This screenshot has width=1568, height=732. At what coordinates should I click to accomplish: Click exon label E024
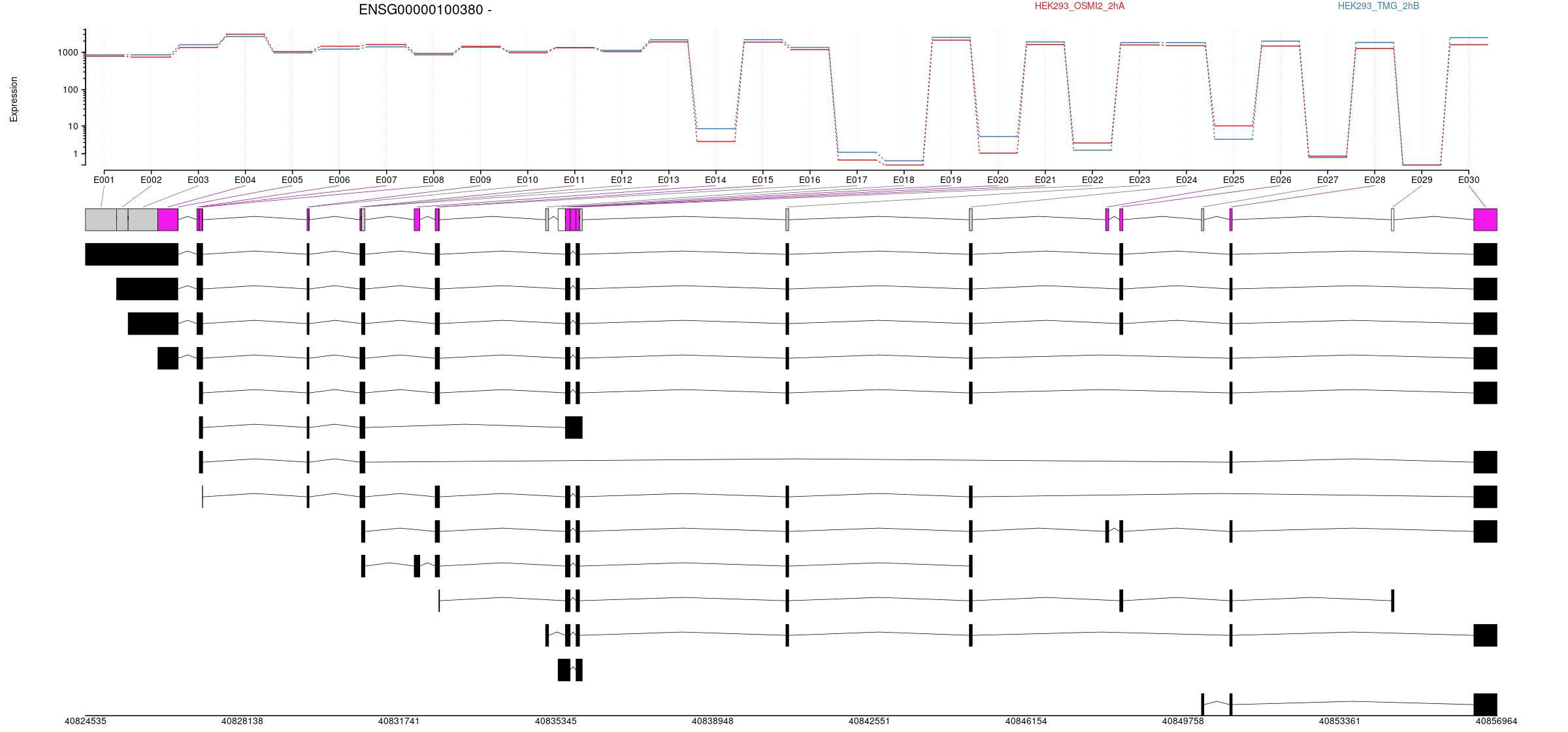pos(1186,180)
